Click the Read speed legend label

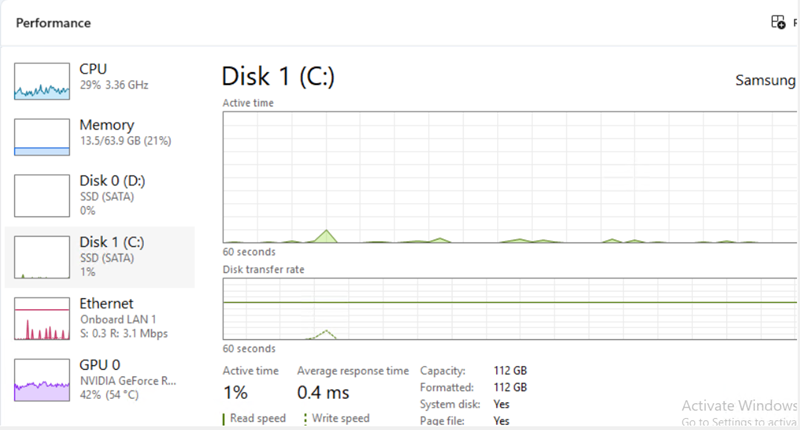point(257,418)
